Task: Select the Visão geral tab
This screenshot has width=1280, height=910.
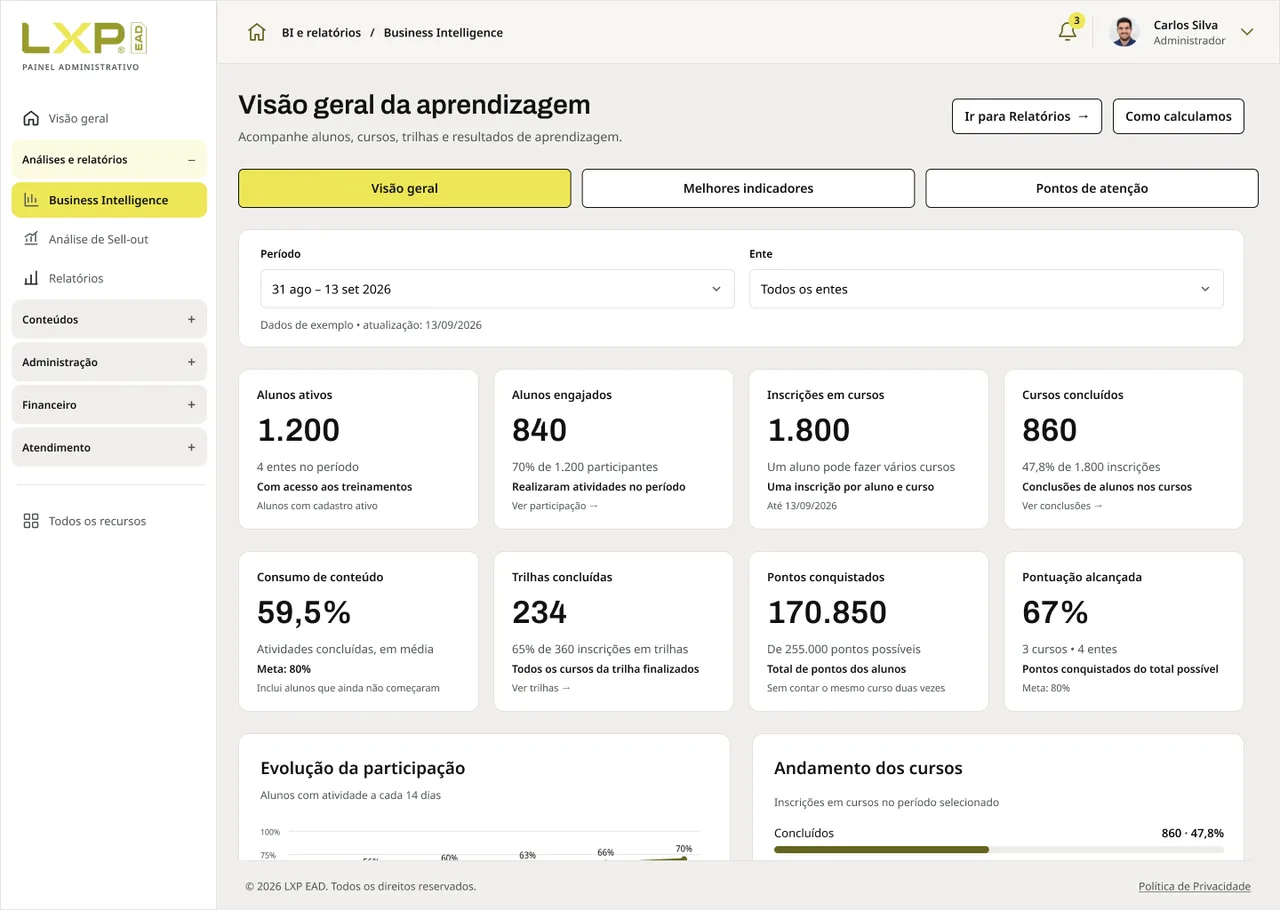Action: [405, 188]
